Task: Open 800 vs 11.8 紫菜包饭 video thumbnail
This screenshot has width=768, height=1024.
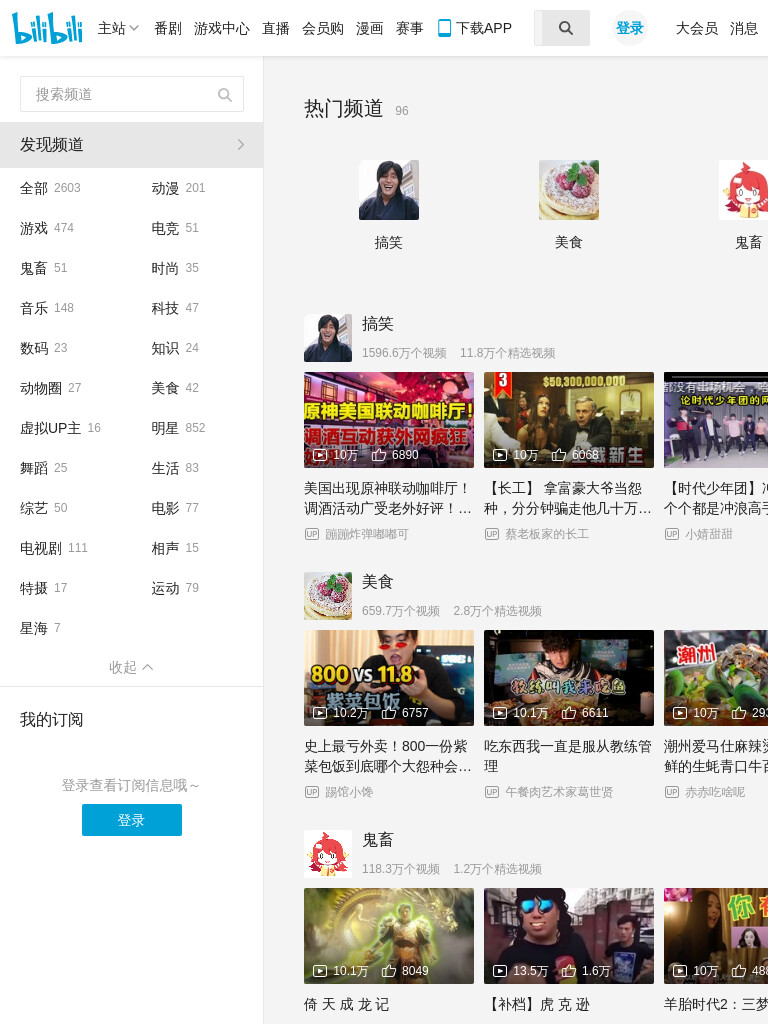Action: pyautogui.click(x=389, y=678)
